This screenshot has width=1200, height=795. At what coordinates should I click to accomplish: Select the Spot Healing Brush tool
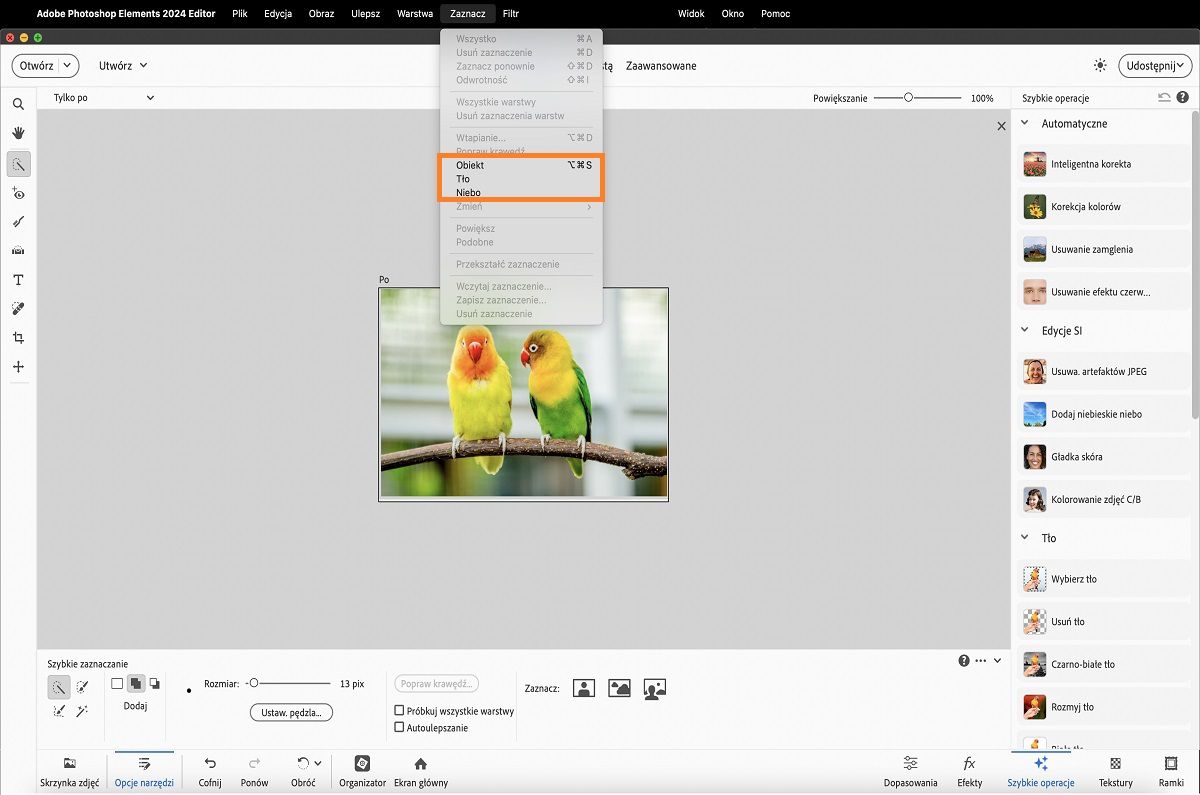18,309
